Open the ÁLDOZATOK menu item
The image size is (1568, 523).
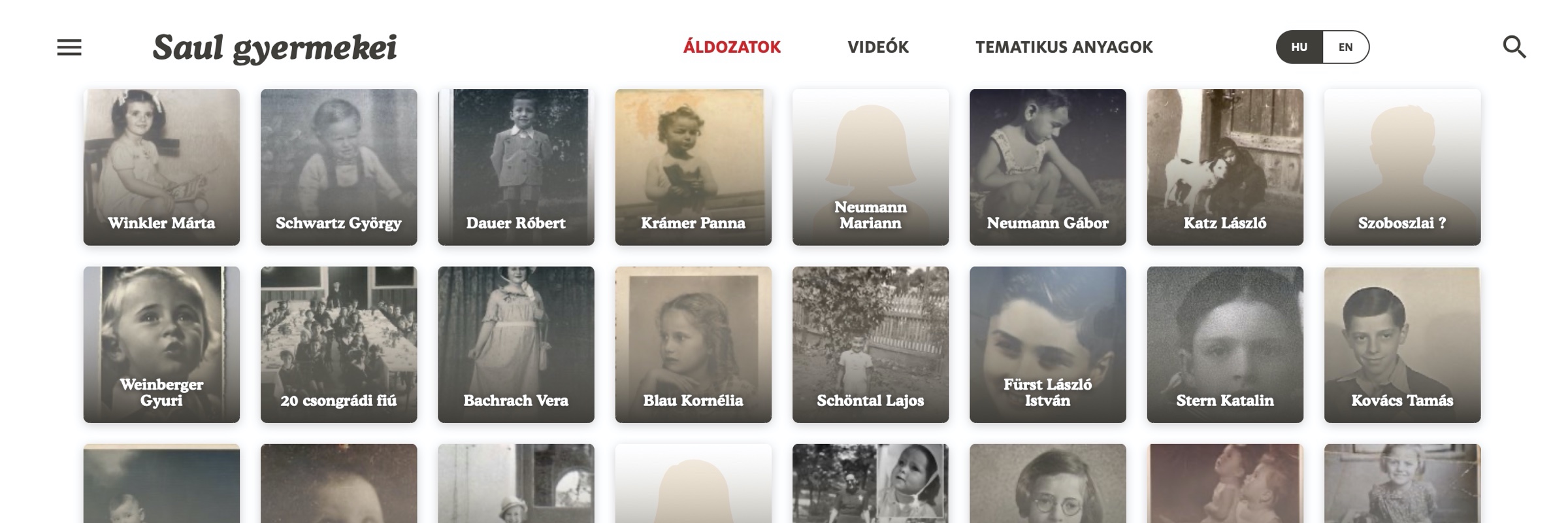click(732, 47)
